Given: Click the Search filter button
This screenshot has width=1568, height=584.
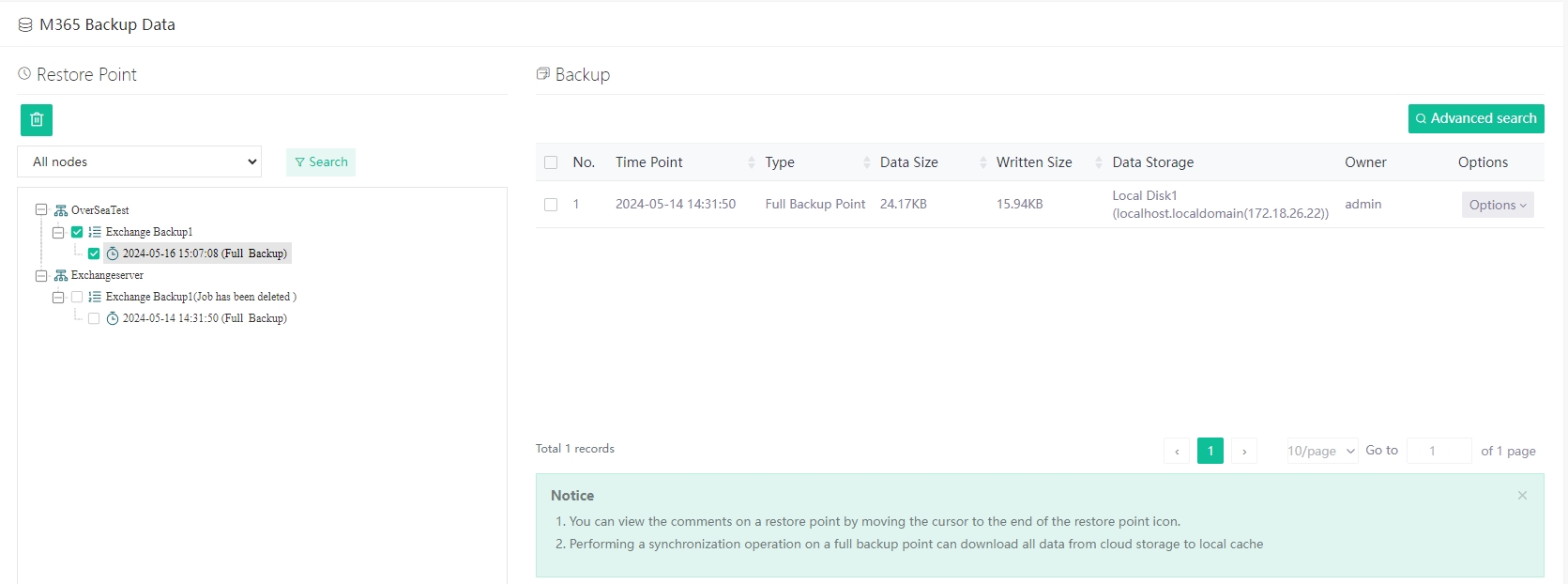Looking at the screenshot, I should click(321, 161).
